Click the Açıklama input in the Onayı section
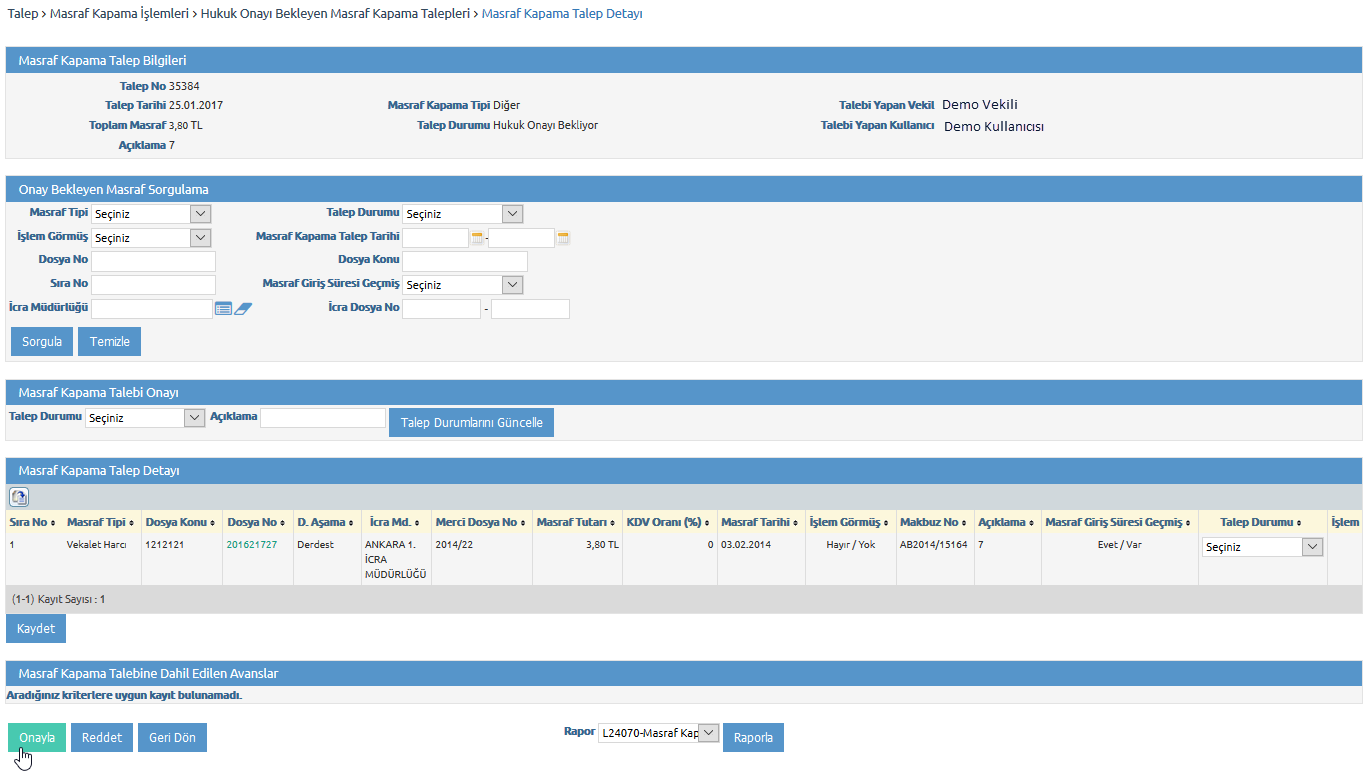Screen dimensions: 1366x775 click(x=323, y=418)
